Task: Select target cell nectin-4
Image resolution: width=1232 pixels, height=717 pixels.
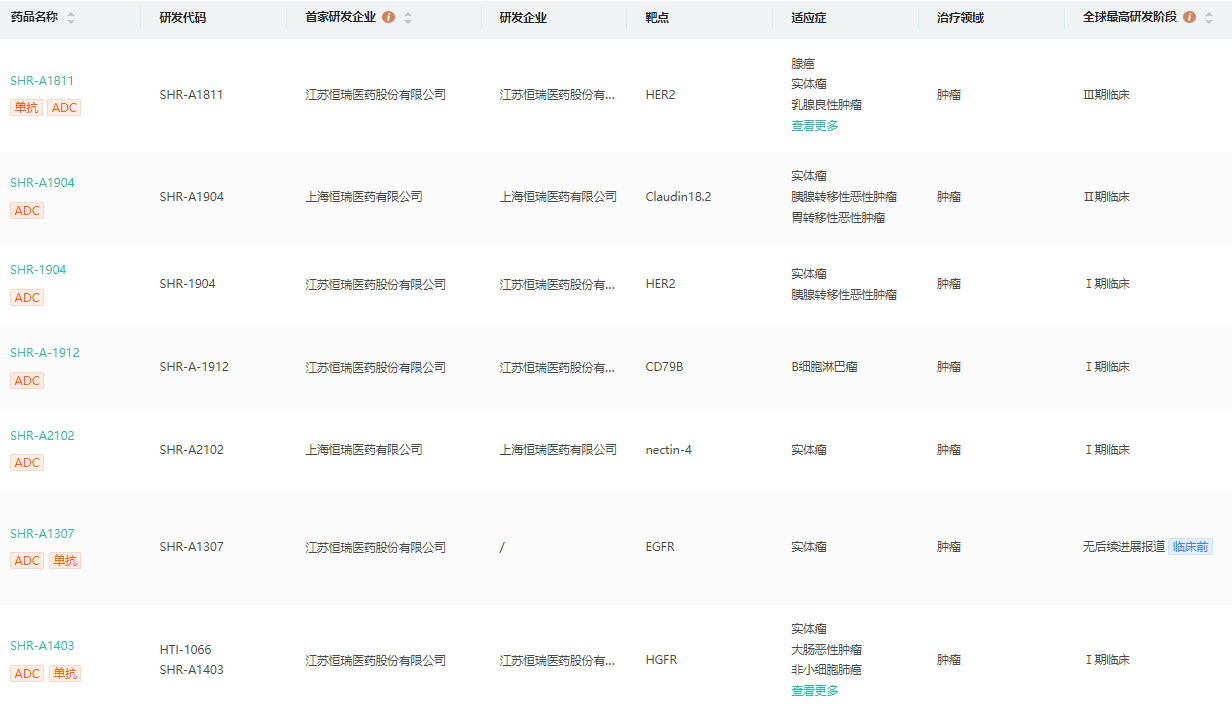Action: pos(669,450)
